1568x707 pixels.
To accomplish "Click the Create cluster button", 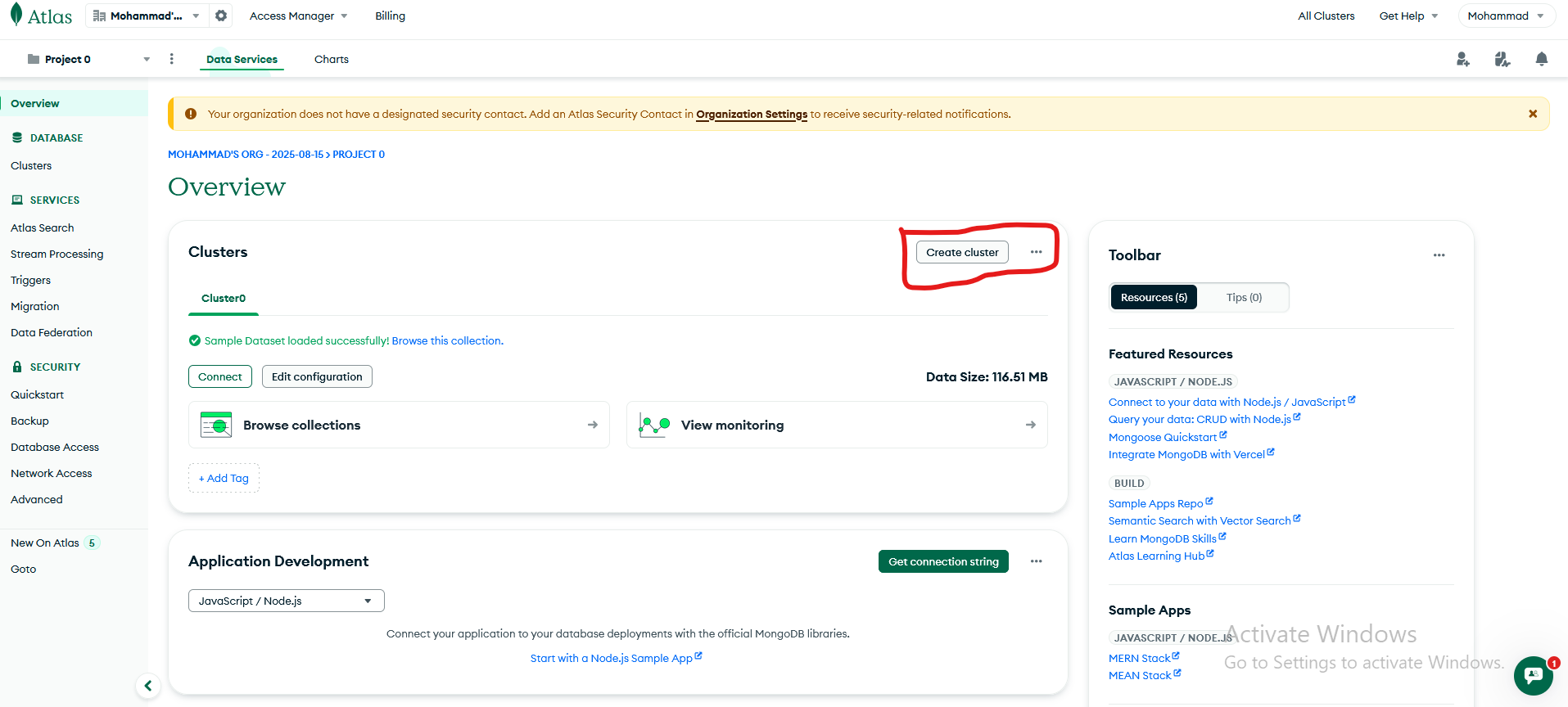I will tap(962, 252).
